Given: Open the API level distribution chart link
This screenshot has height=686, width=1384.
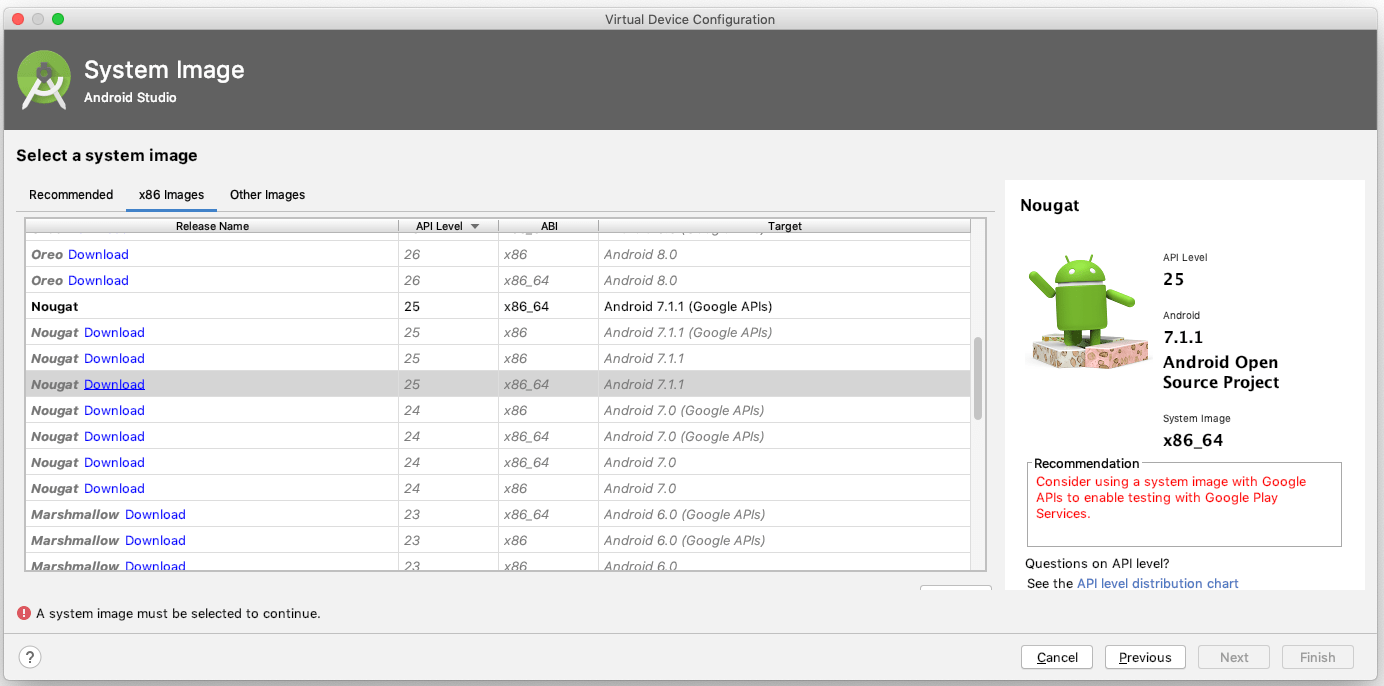Looking at the screenshot, I should click(x=1157, y=583).
